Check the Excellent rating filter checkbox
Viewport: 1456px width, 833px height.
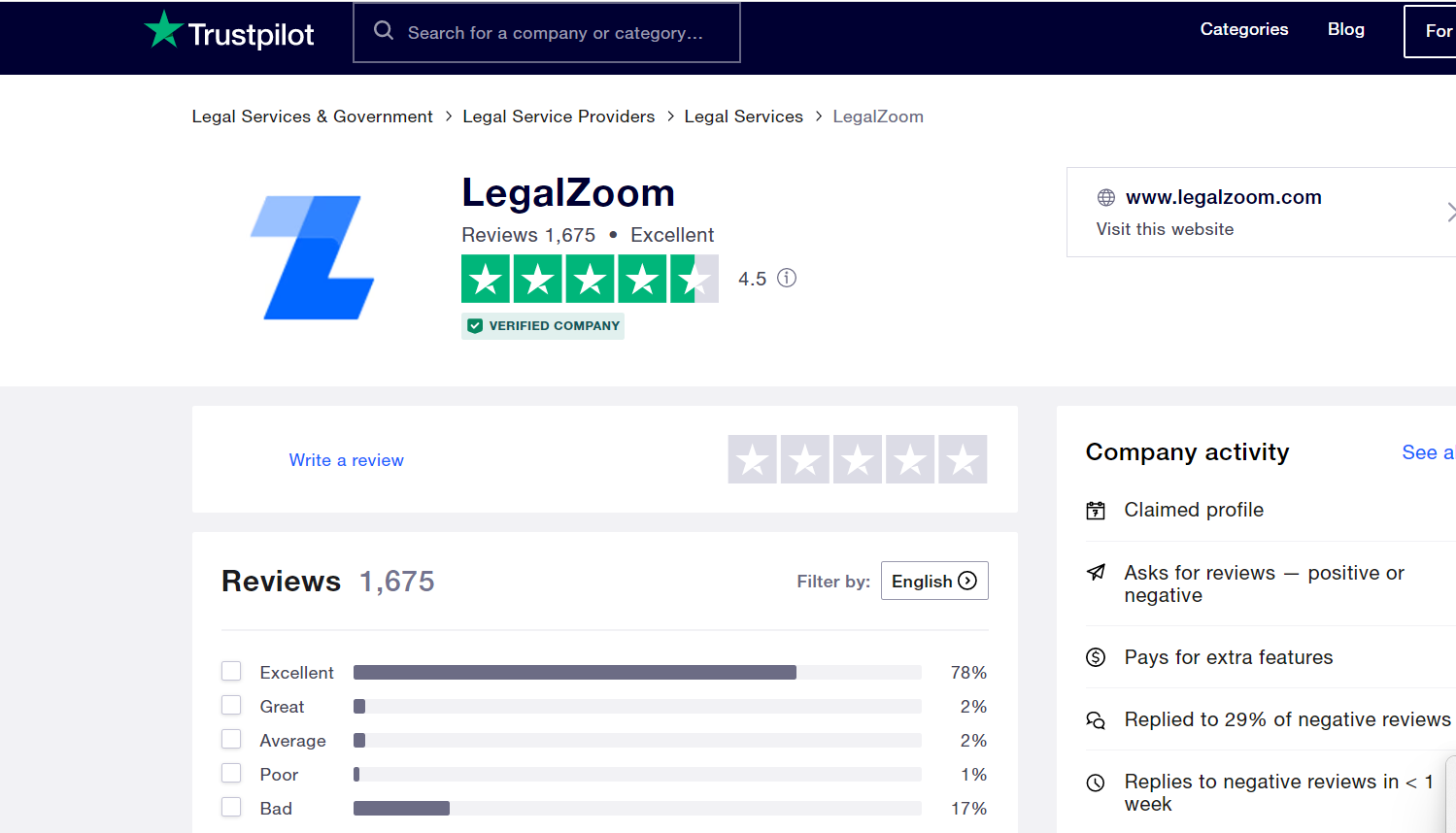[231, 671]
